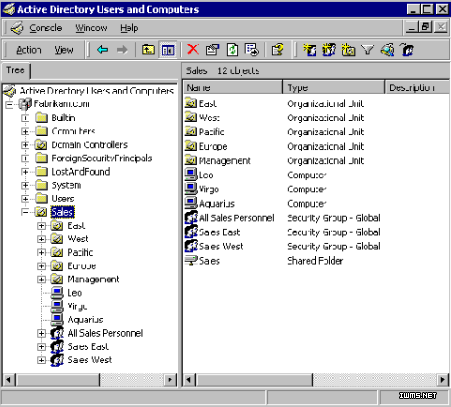Select West OU in the tree
Viewport: 451px width, 407px height.
(x=78, y=239)
